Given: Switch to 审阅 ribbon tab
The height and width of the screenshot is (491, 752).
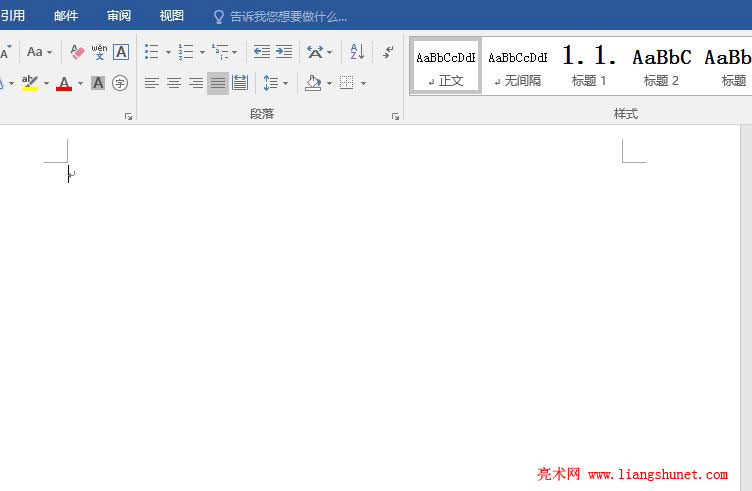Looking at the screenshot, I should [118, 16].
